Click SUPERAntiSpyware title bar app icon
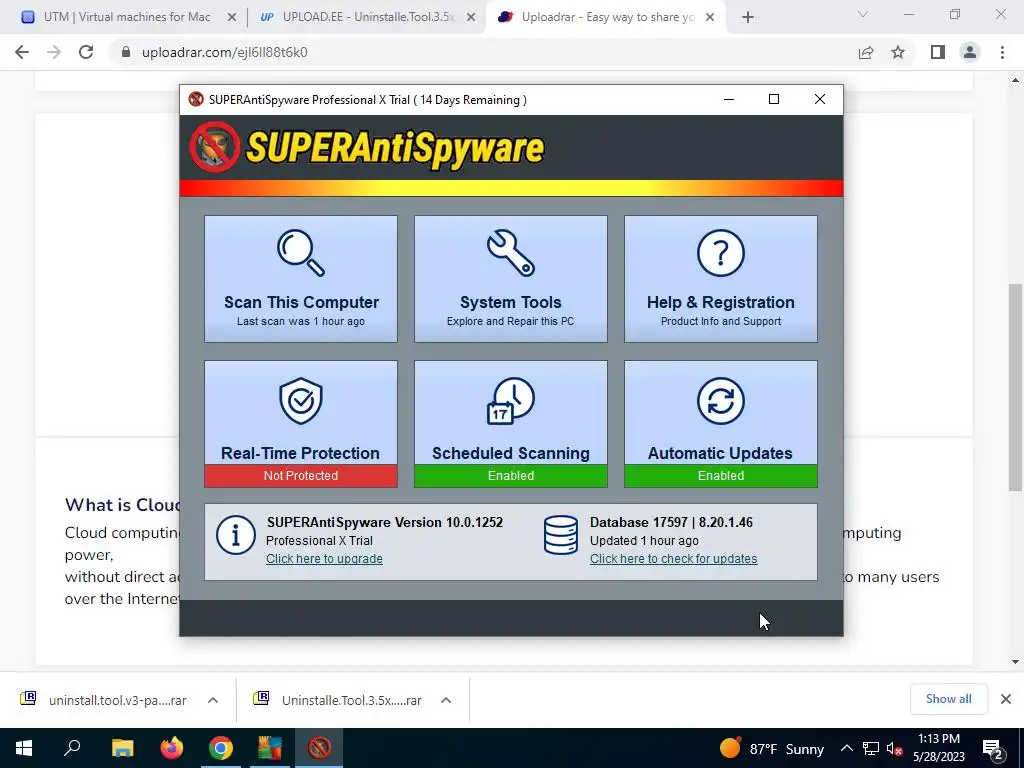The image size is (1024, 768). [x=196, y=99]
